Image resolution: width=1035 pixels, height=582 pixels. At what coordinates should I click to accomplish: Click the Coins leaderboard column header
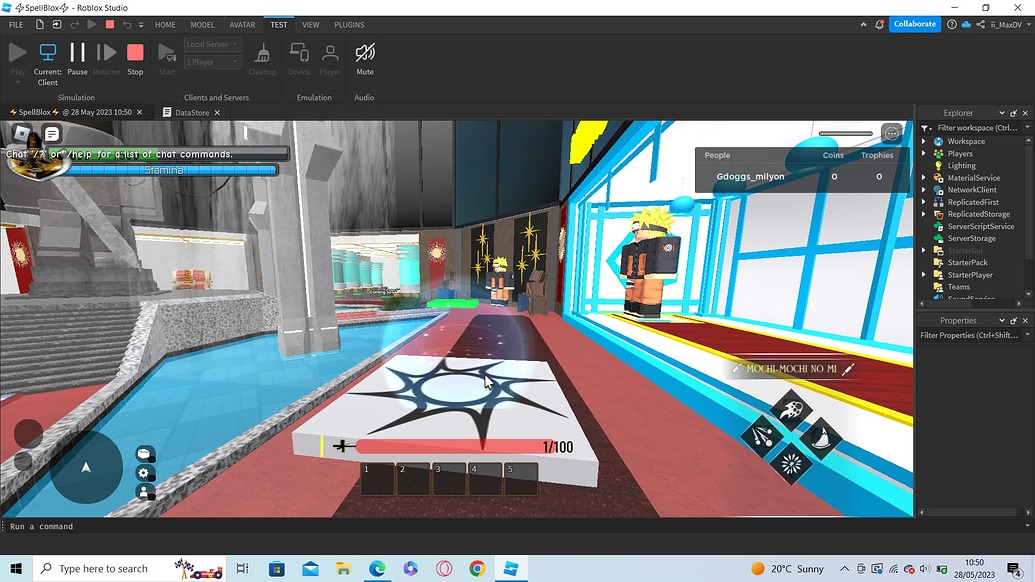click(x=833, y=155)
